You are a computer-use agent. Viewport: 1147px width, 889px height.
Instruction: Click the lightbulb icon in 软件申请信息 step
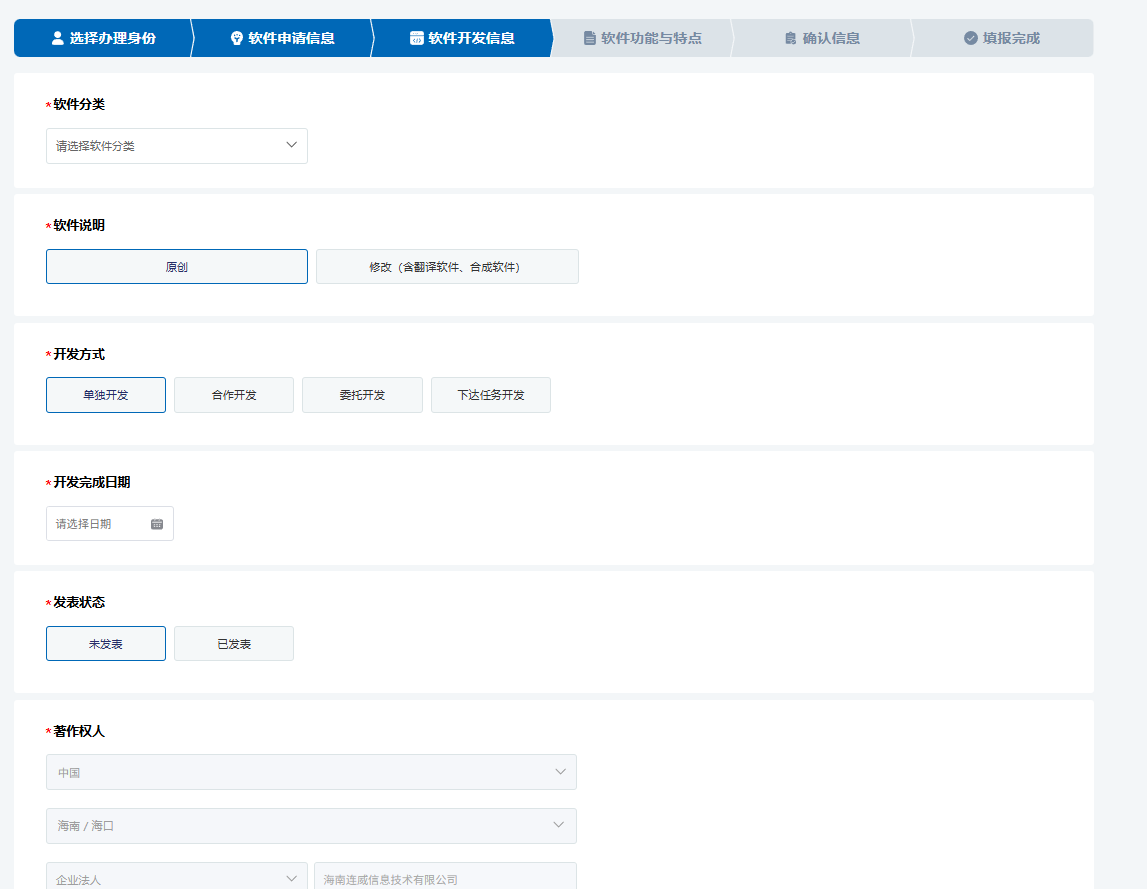237,38
